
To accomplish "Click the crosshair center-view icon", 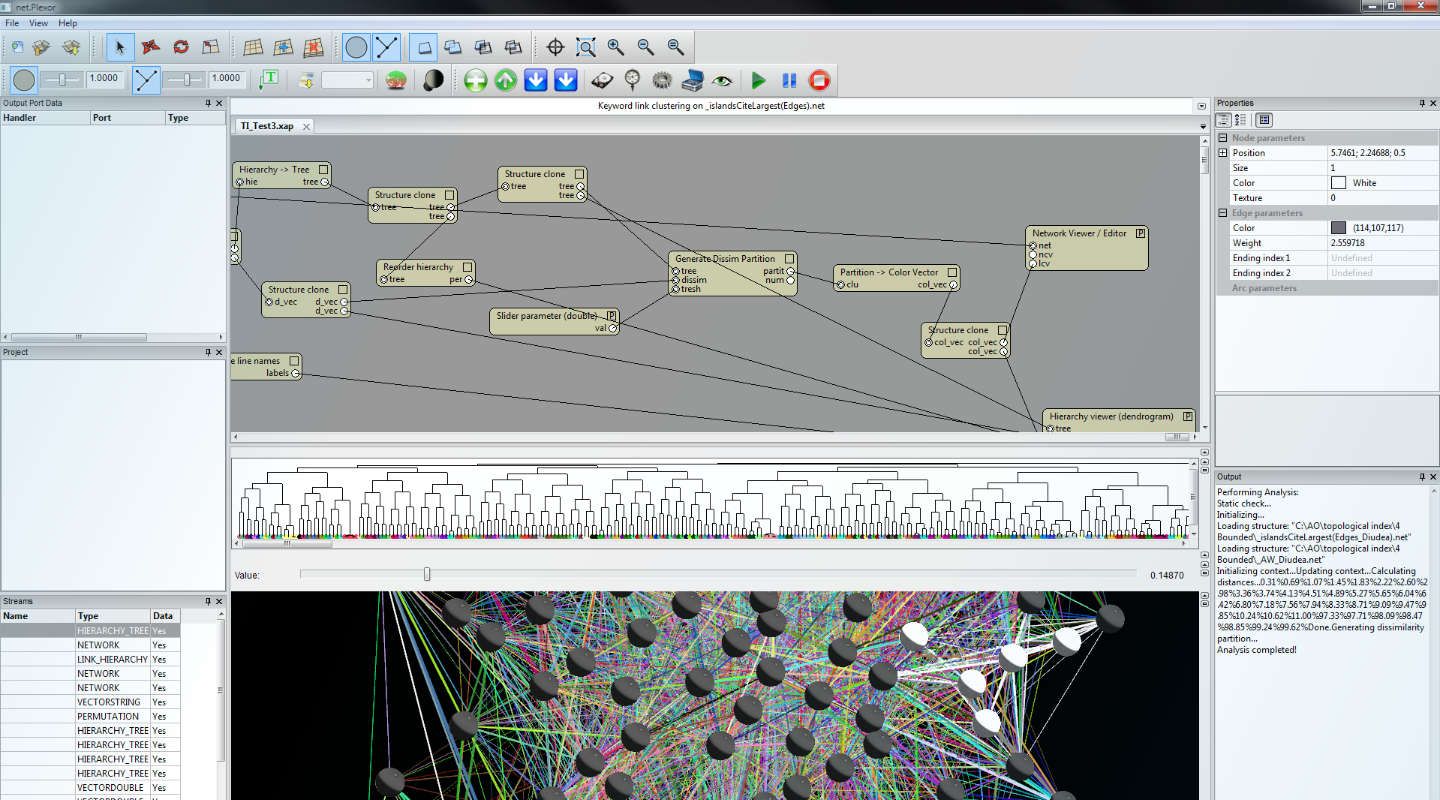I will (555, 46).
